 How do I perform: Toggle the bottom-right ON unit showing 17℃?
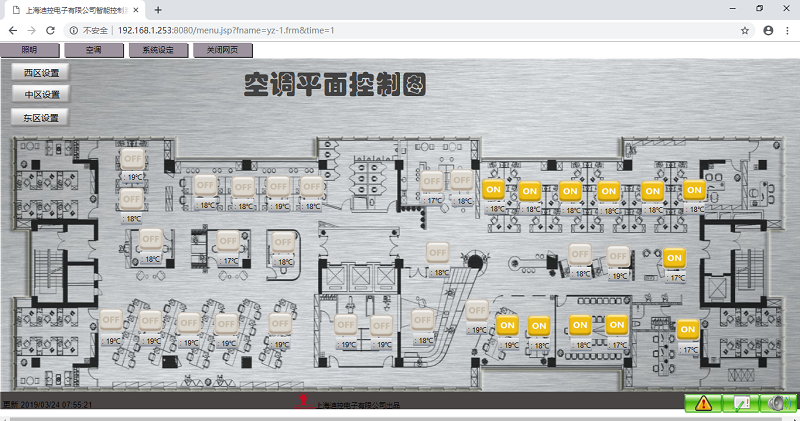coord(687,329)
